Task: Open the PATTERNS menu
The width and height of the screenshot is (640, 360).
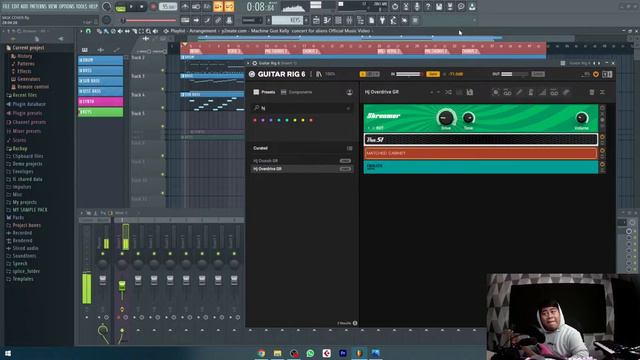Action: click(x=38, y=7)
